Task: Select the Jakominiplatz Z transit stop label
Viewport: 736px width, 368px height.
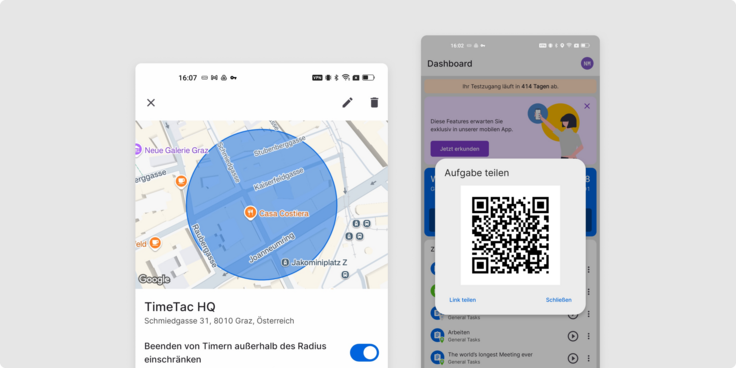Action: (319, 262)
